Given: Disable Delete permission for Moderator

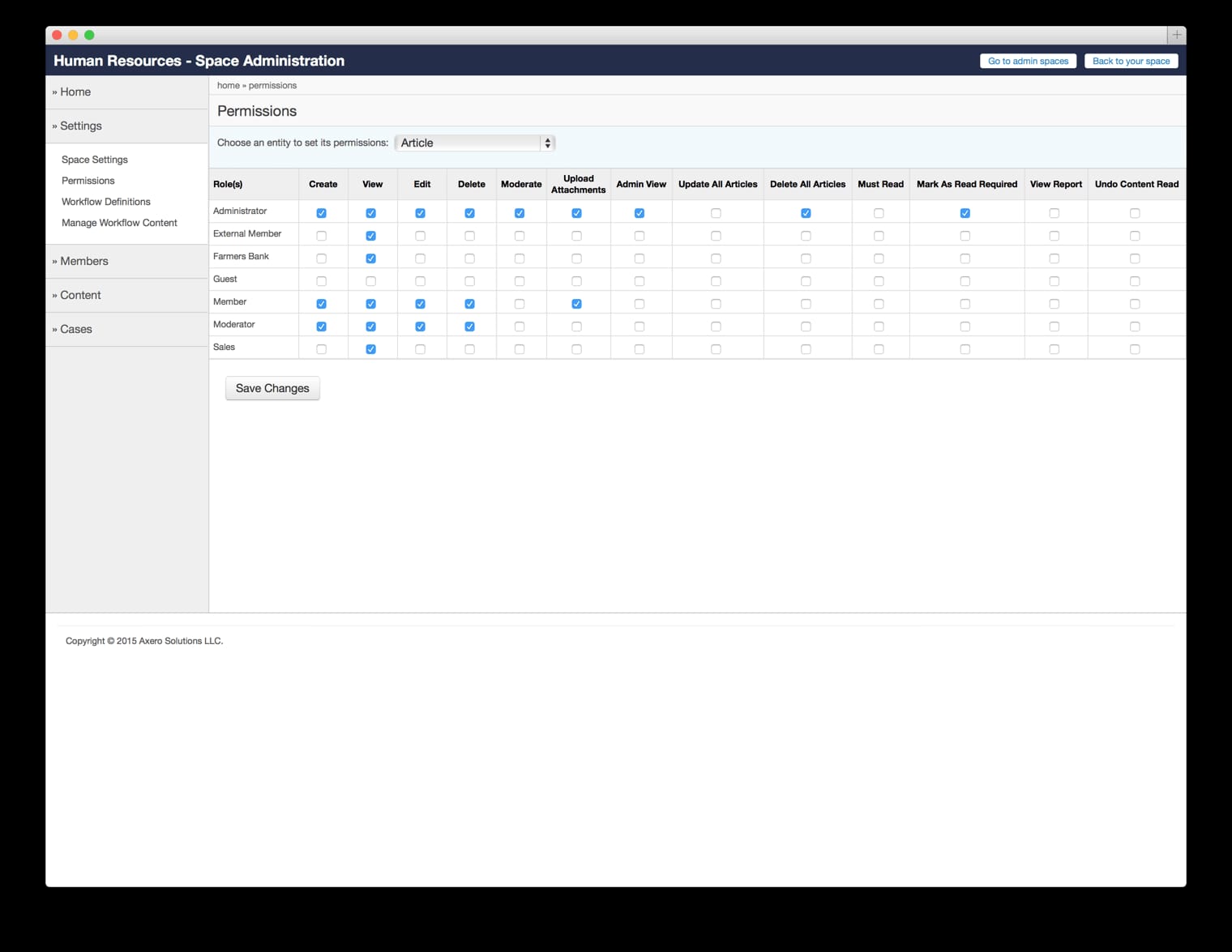Looking at the screenshot, I should coord(469,327).
